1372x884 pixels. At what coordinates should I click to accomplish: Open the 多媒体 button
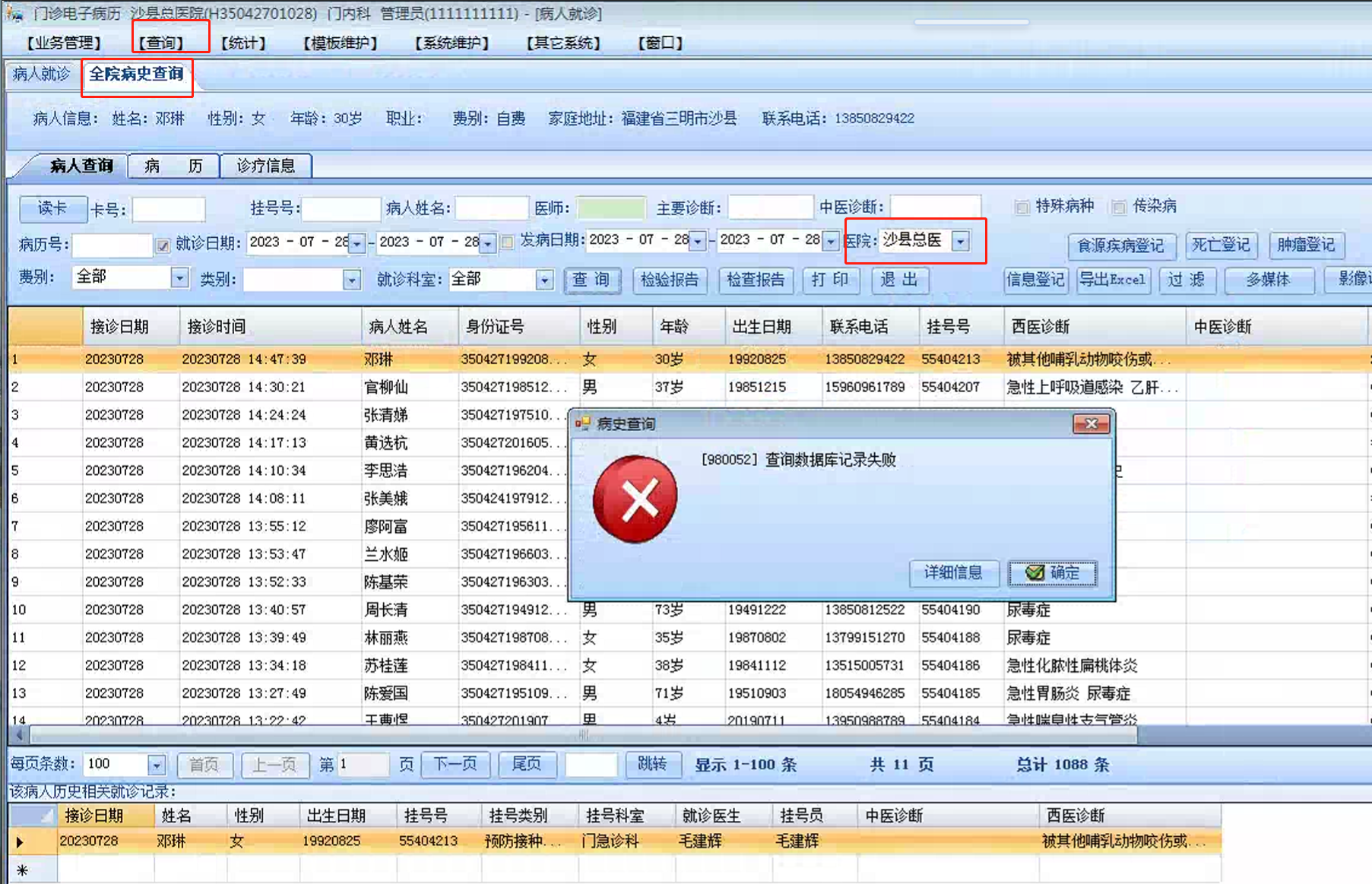(x=1269, y=280)
